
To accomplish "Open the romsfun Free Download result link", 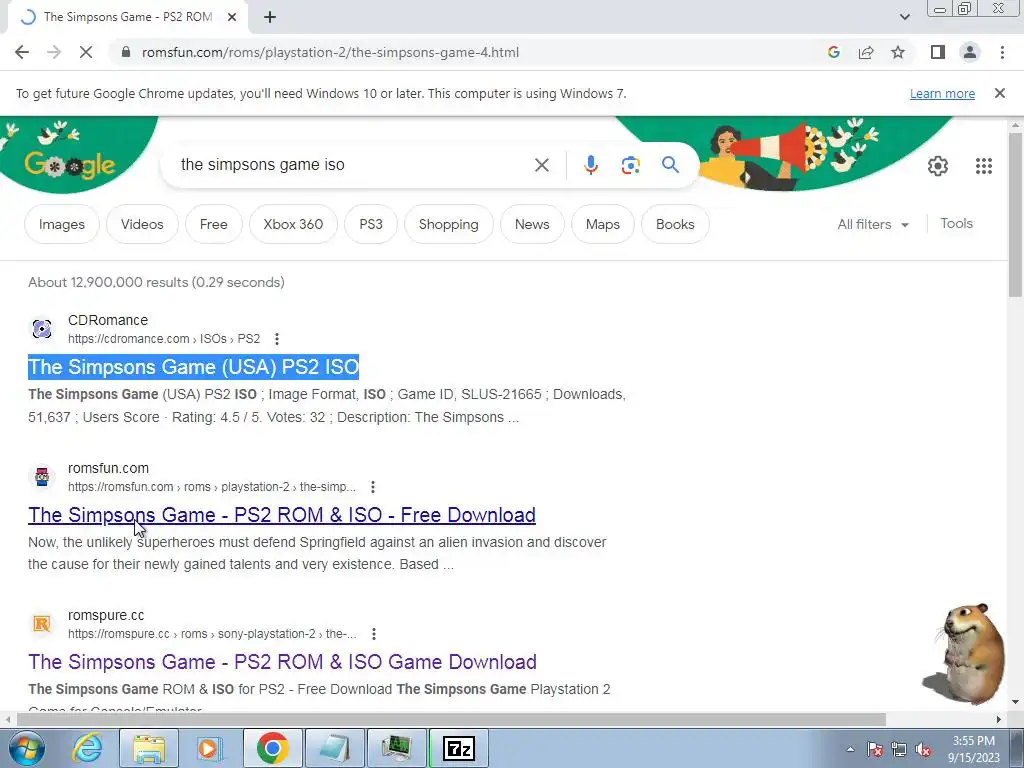I will pyautogui.click(x=281, y=515).
